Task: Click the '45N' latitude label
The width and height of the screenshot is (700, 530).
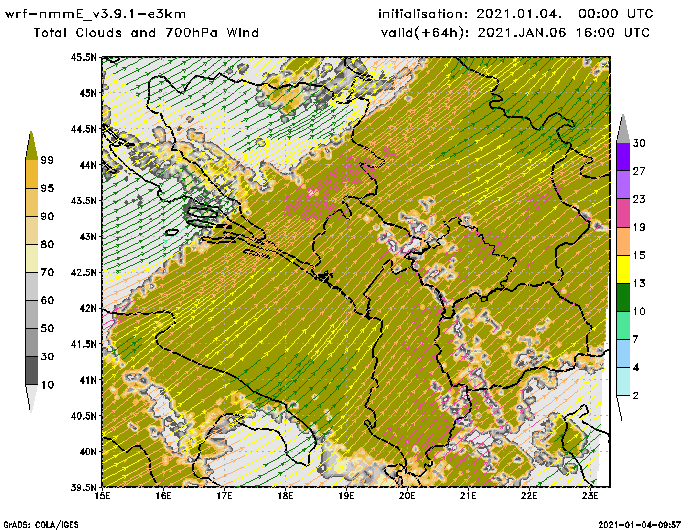Action: (x=88, y=93)
